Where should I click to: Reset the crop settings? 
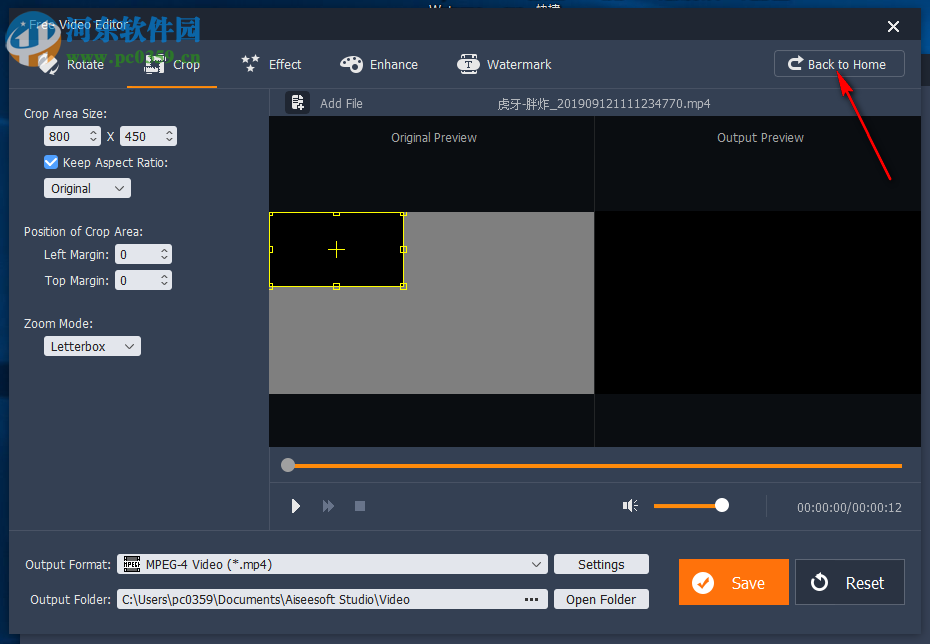(849, 581)
